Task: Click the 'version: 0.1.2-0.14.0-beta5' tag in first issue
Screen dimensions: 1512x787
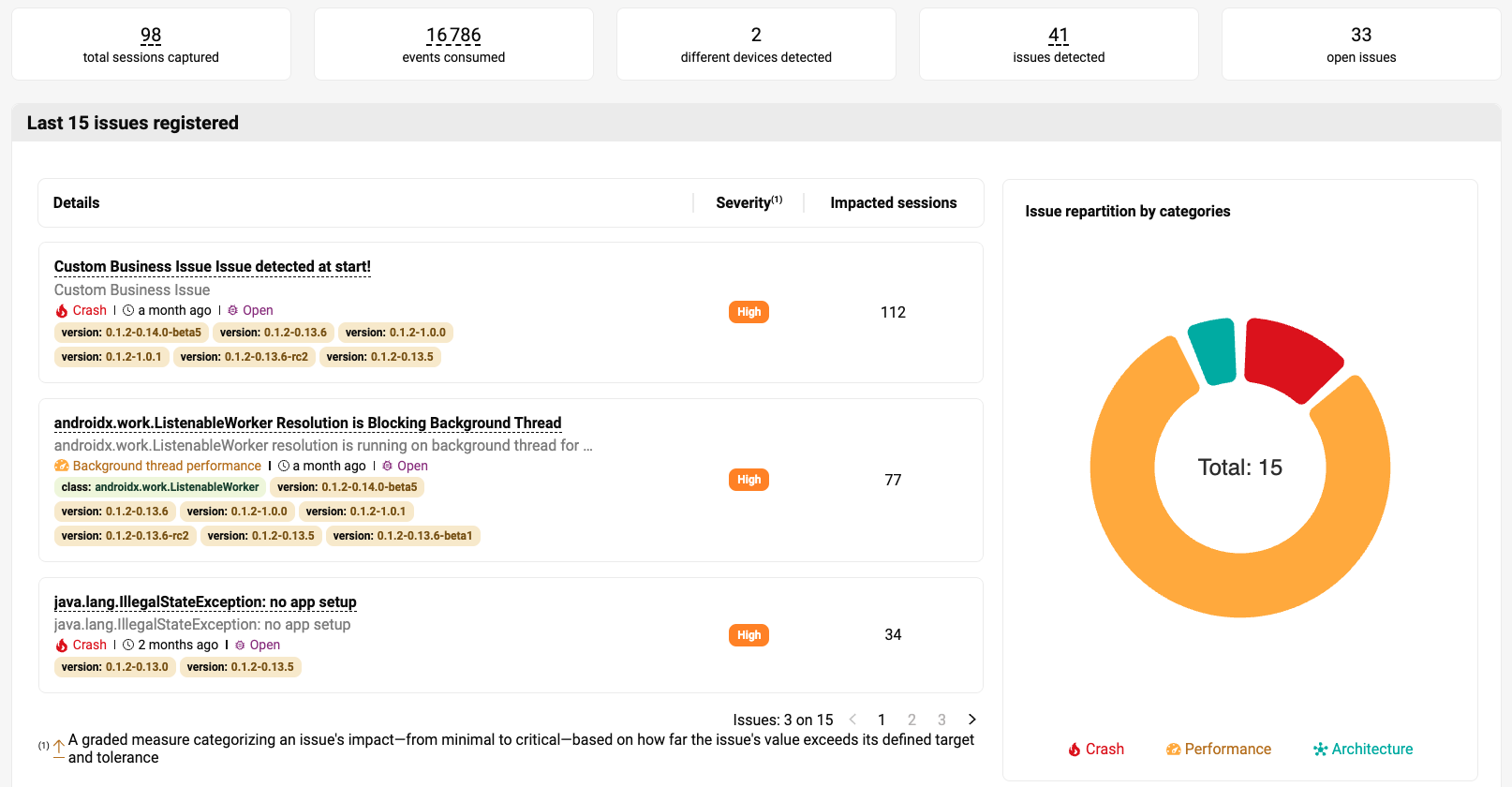Action: tap(131, 333)
